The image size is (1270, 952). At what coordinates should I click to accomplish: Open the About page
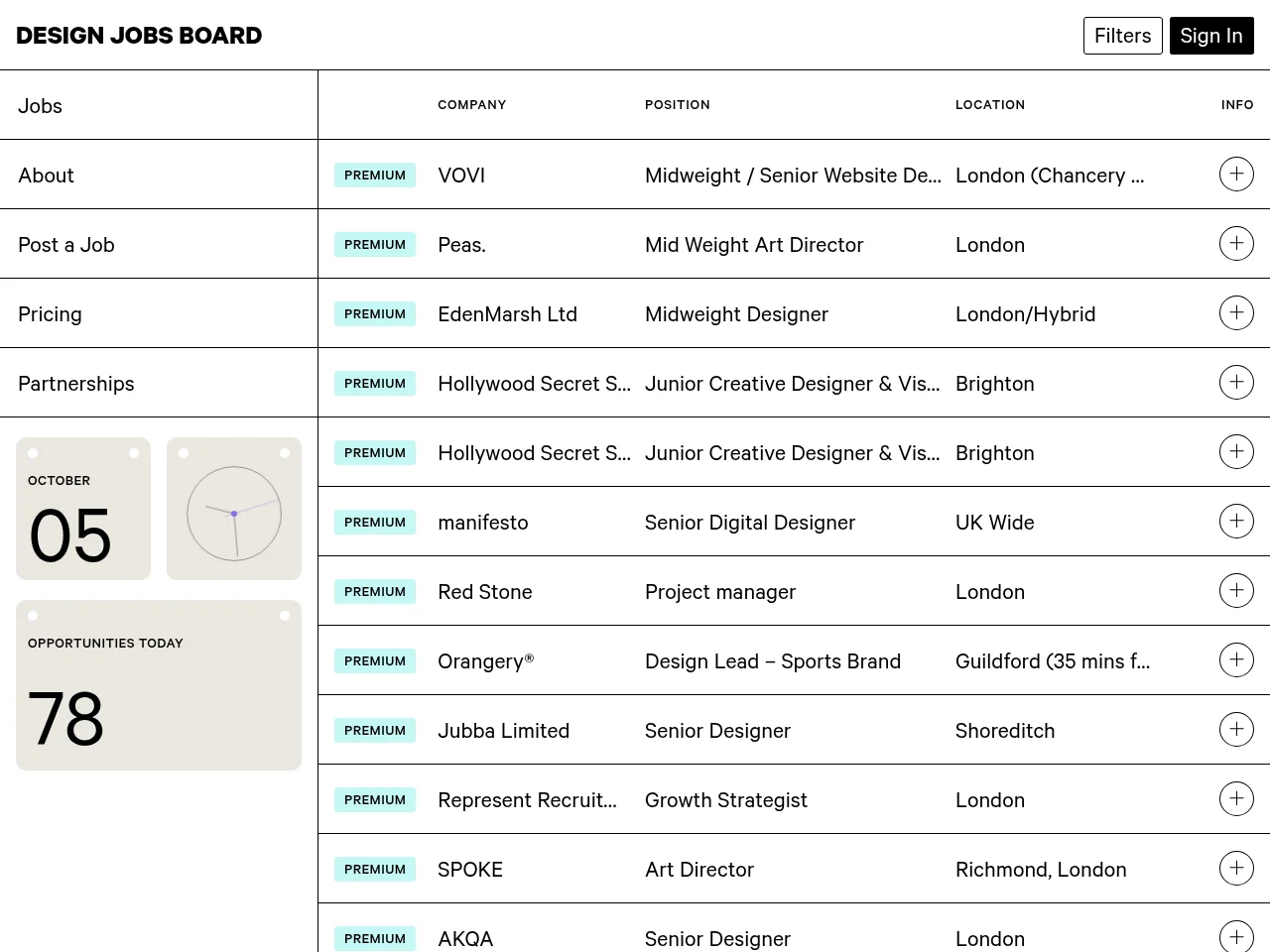[159, 175]
